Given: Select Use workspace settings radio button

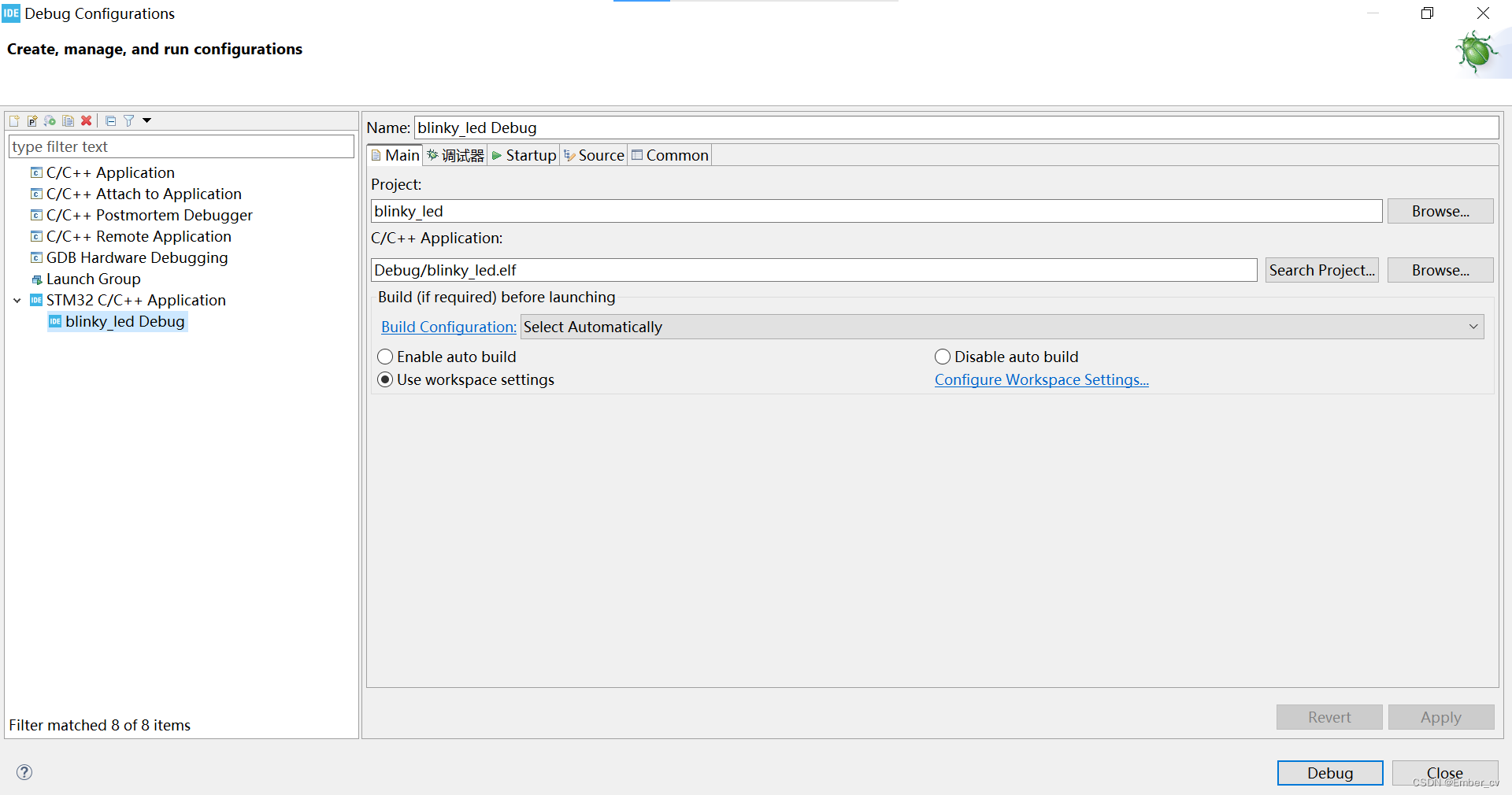Looking at the screenshot, I should pos(385,379).
